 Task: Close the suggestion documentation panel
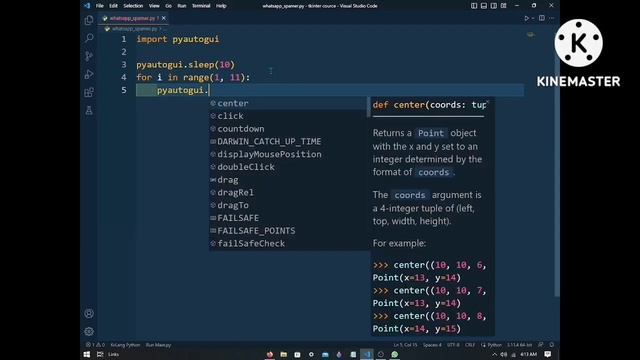(x=488, y=102)
